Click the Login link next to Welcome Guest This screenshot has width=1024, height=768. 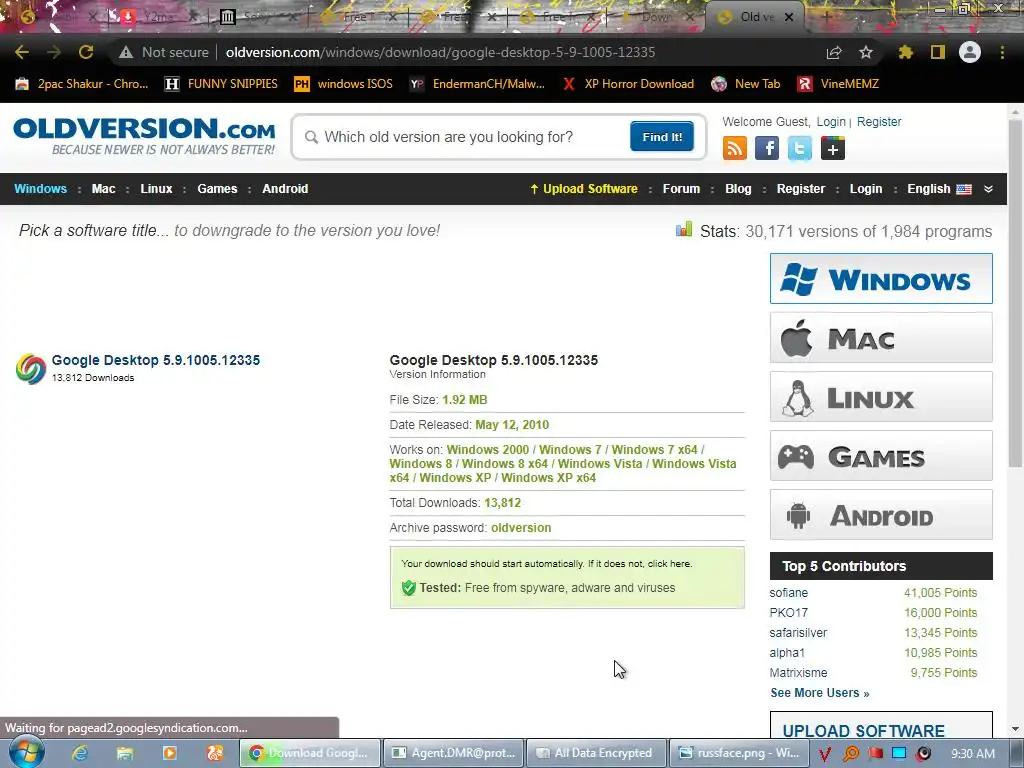tap(831, 121)
